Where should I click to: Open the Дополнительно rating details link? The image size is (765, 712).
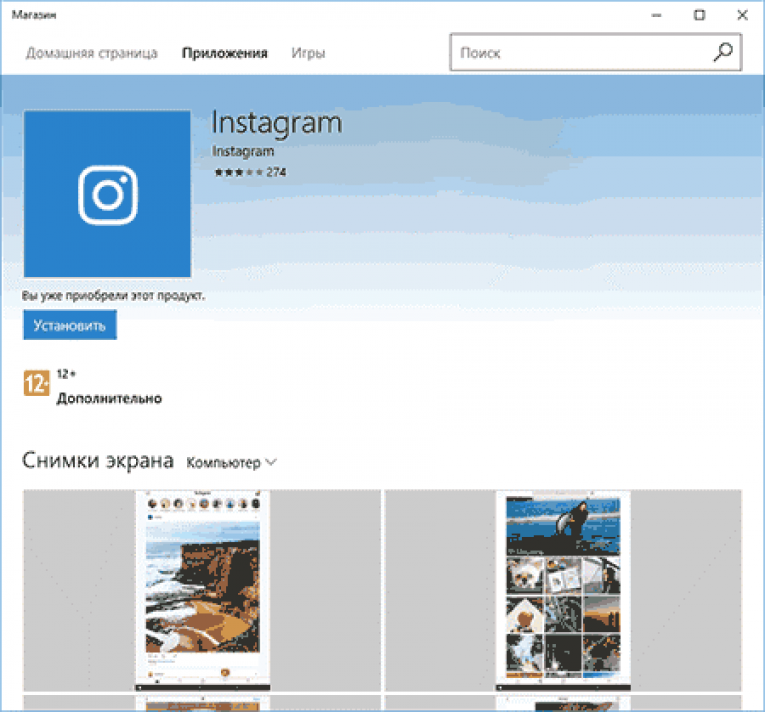click(109, 399)
